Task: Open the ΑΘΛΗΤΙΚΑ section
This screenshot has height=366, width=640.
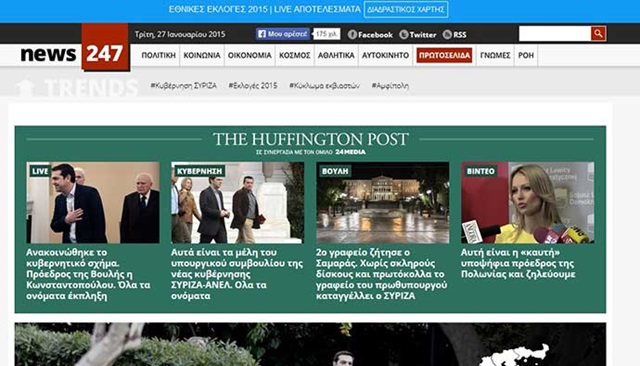Action: click(x=336, y=55)
